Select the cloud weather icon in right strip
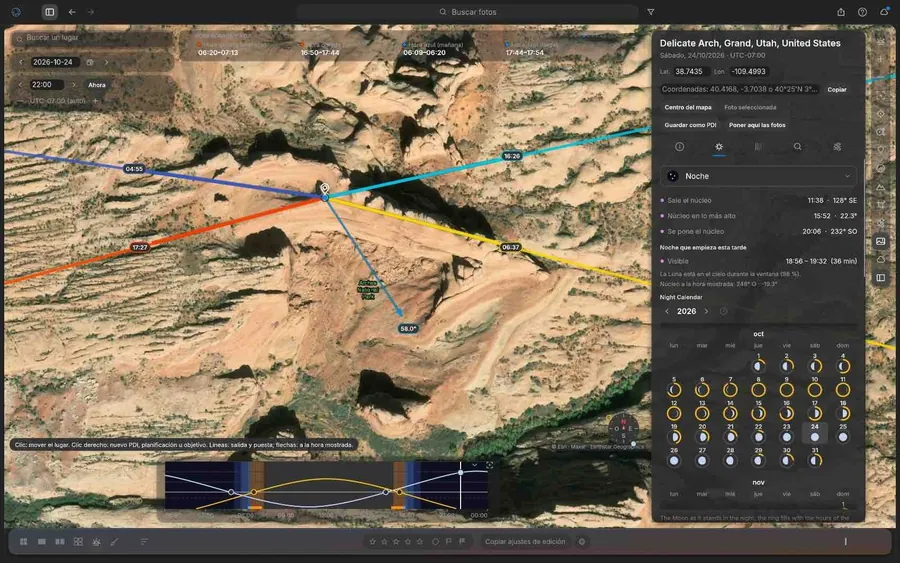 click(x=880, y=259)
